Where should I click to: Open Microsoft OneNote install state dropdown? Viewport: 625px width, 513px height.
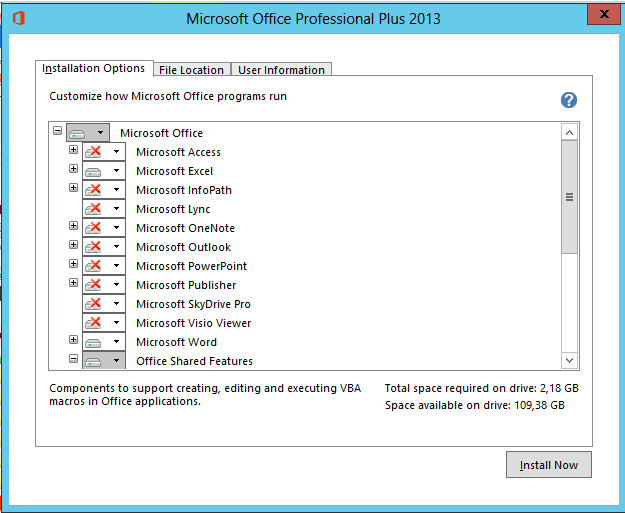(104, 228)
